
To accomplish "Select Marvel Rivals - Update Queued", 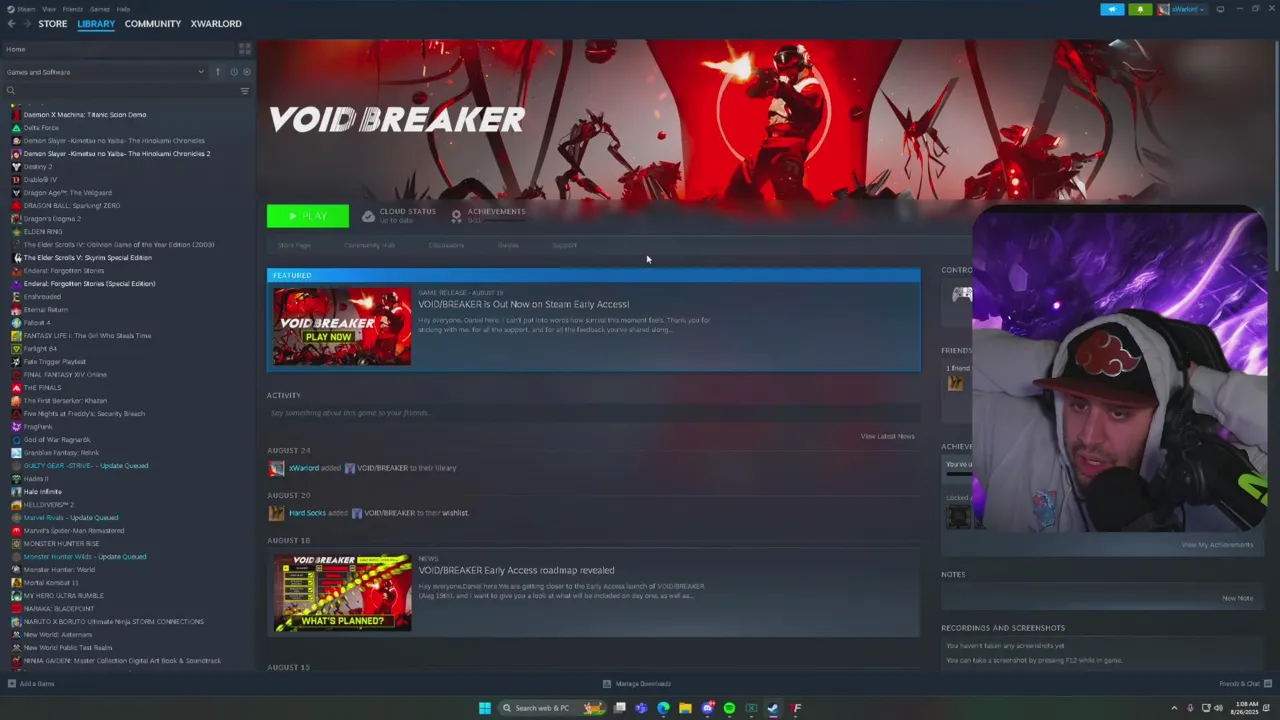I will click(71, 518).
